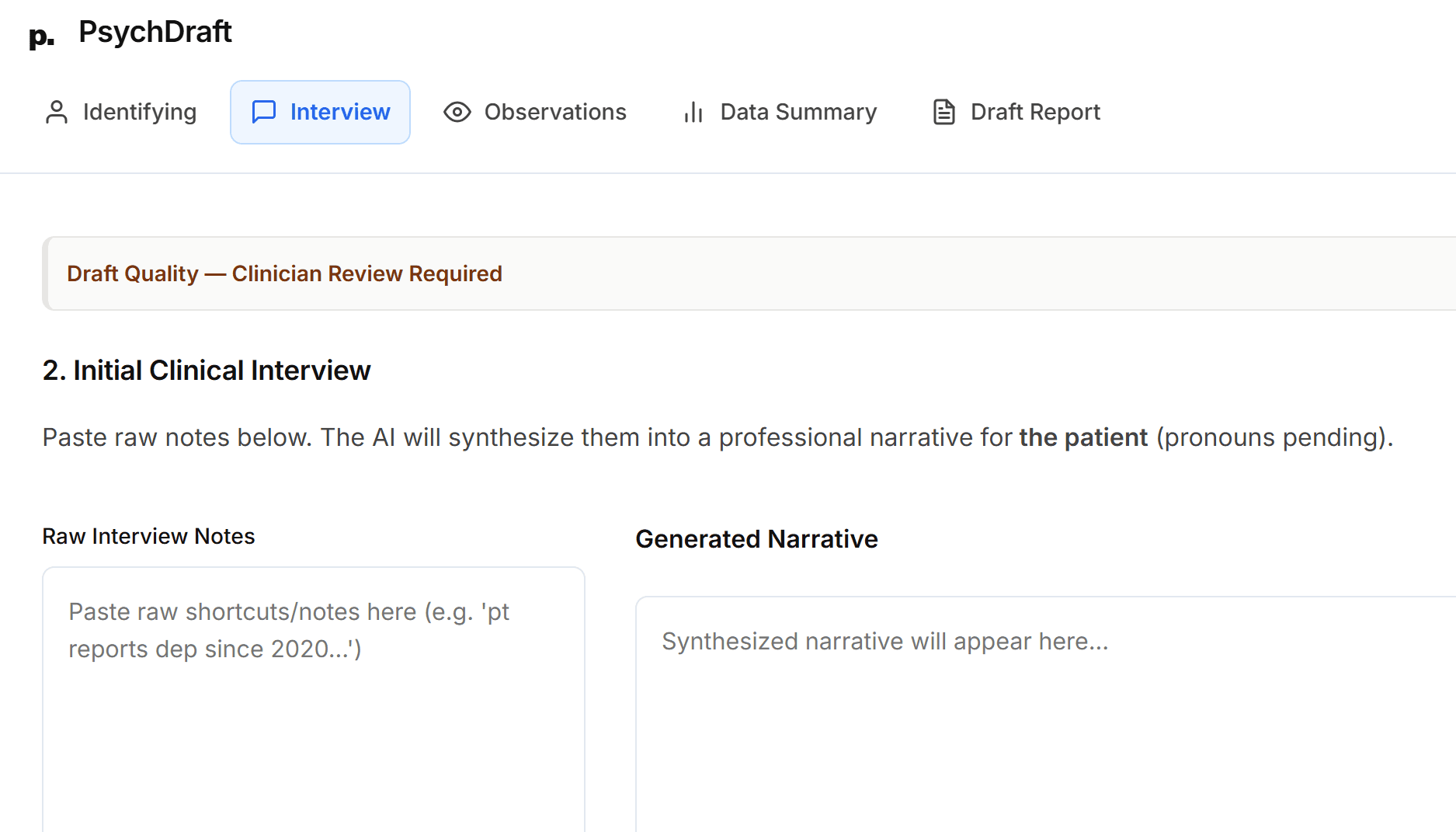The height and width of the screenshot is (832, 1456).
Task: Open the Data Summary tab
Action: [797, 112]
